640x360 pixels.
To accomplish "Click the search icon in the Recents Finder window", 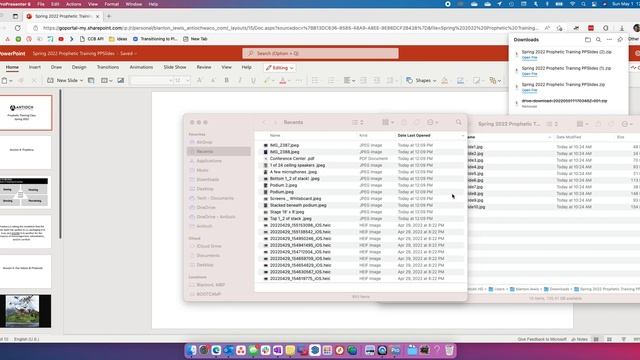I will point(459,122).
